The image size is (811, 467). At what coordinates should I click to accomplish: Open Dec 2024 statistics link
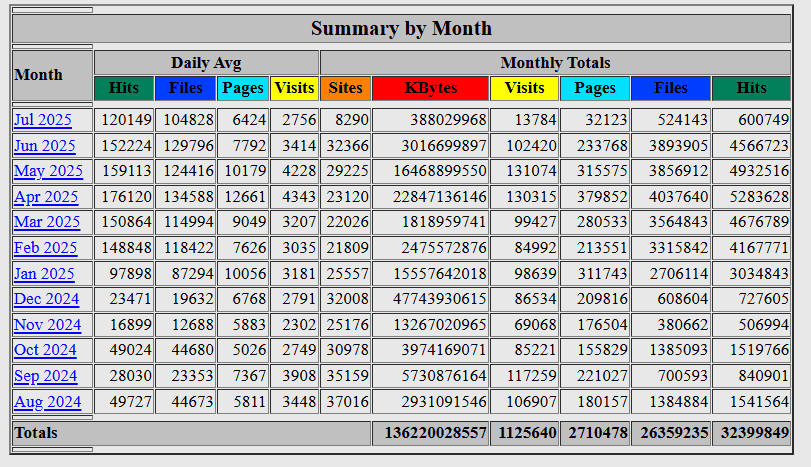pos(46,299)
